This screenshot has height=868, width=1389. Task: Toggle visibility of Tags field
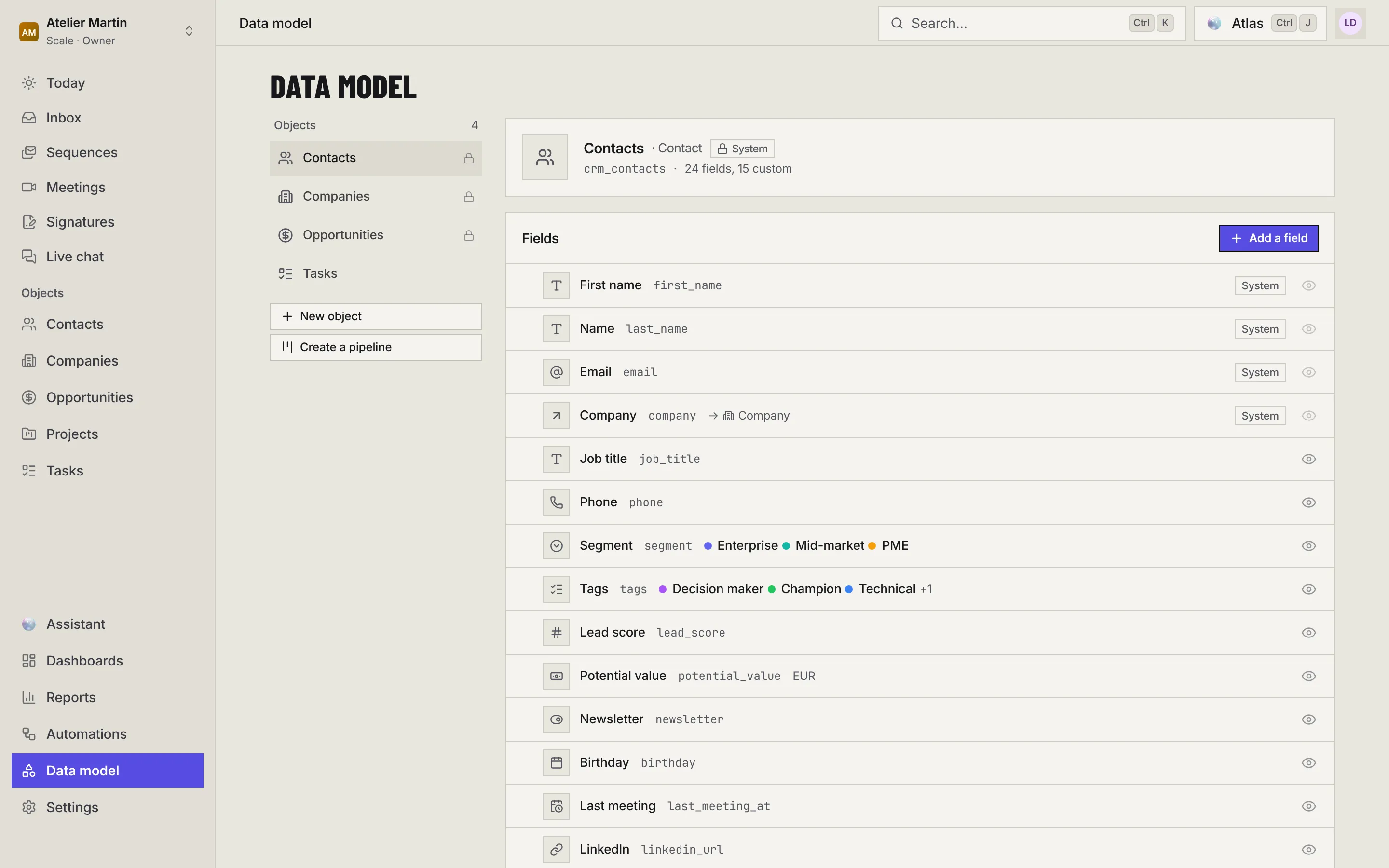[x=1308, y=589]
